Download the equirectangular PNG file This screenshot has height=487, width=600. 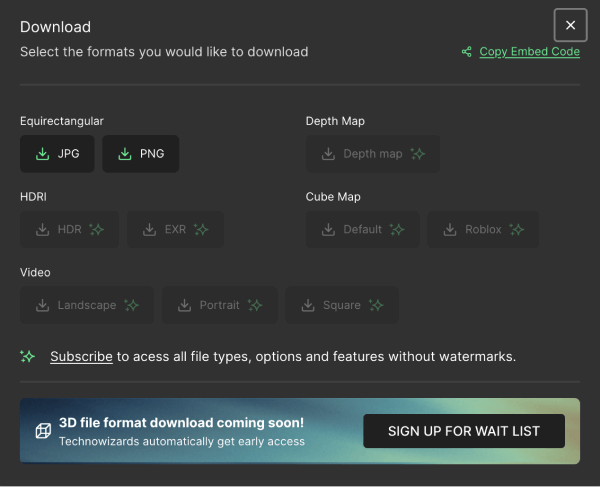click(x=140, y=154)
